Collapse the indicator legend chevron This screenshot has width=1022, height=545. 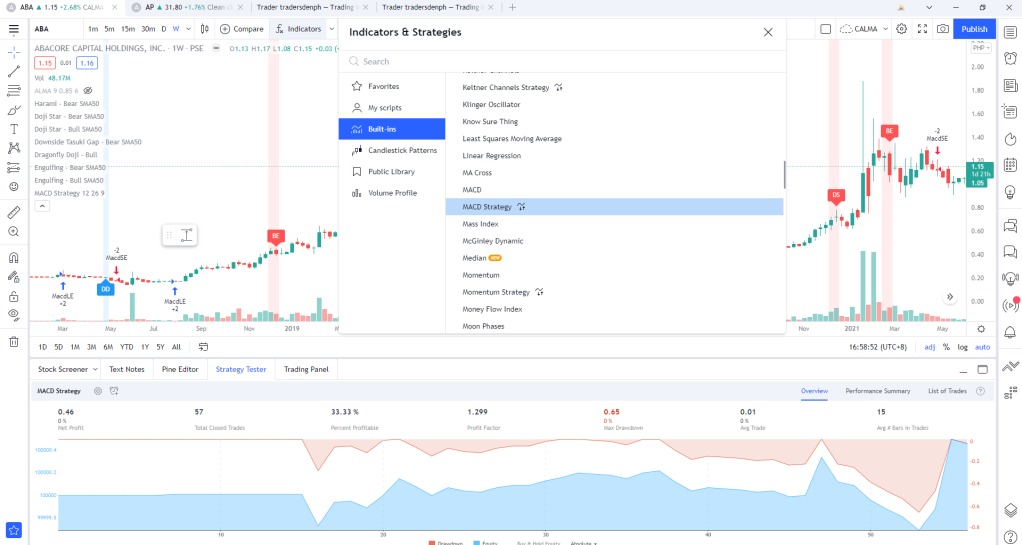pyautogui.click(x=41, y=206)
